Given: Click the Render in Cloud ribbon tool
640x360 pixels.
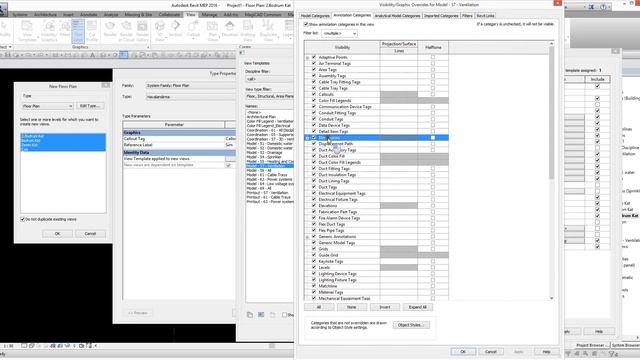Looking at the screenshot, I should click(126, 31).
